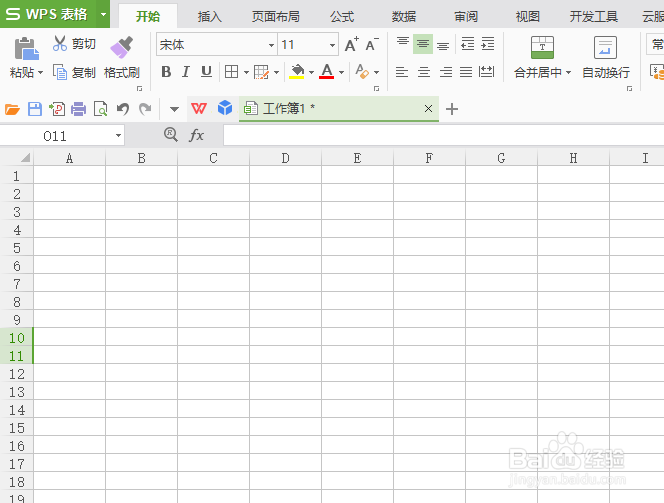Toggle italic formatting
Viewport: 664px width, 503px height.
pos(185,72)
